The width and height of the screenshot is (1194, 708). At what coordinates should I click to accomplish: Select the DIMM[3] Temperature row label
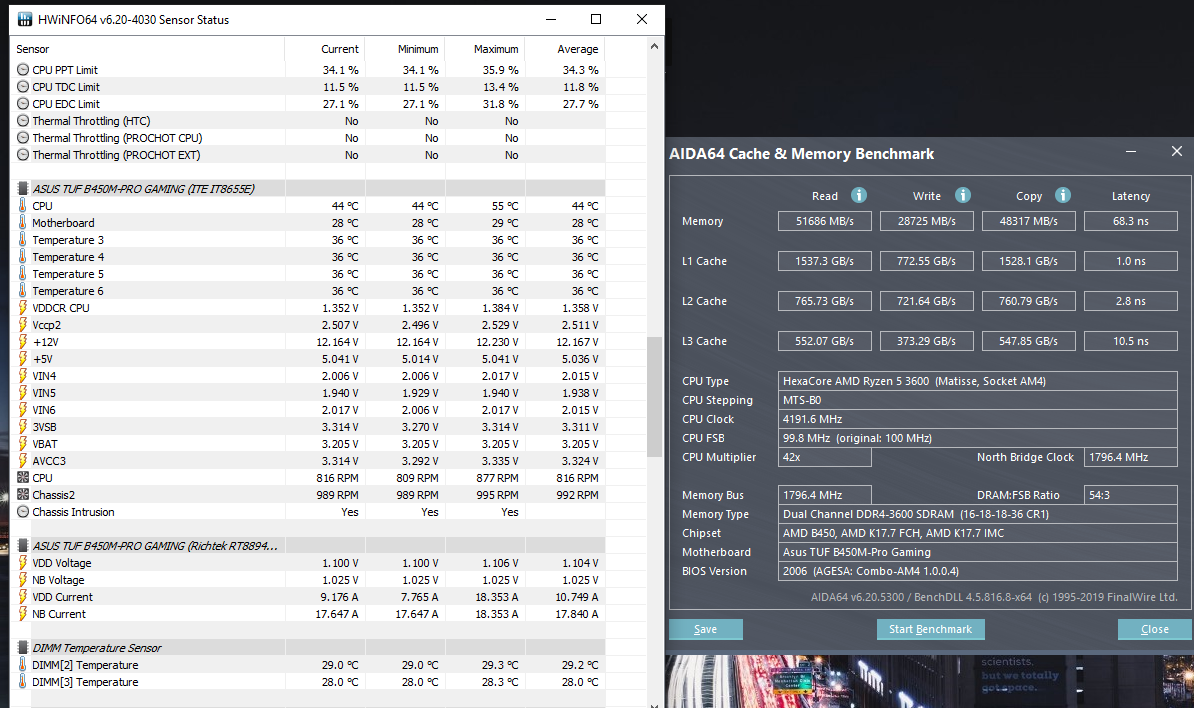point(85,682)
